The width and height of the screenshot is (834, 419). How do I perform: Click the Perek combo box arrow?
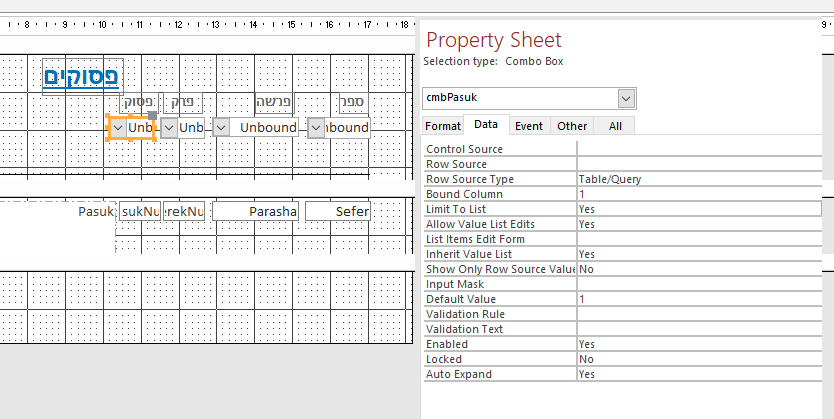pyautogui.click(x=169, y=128)
